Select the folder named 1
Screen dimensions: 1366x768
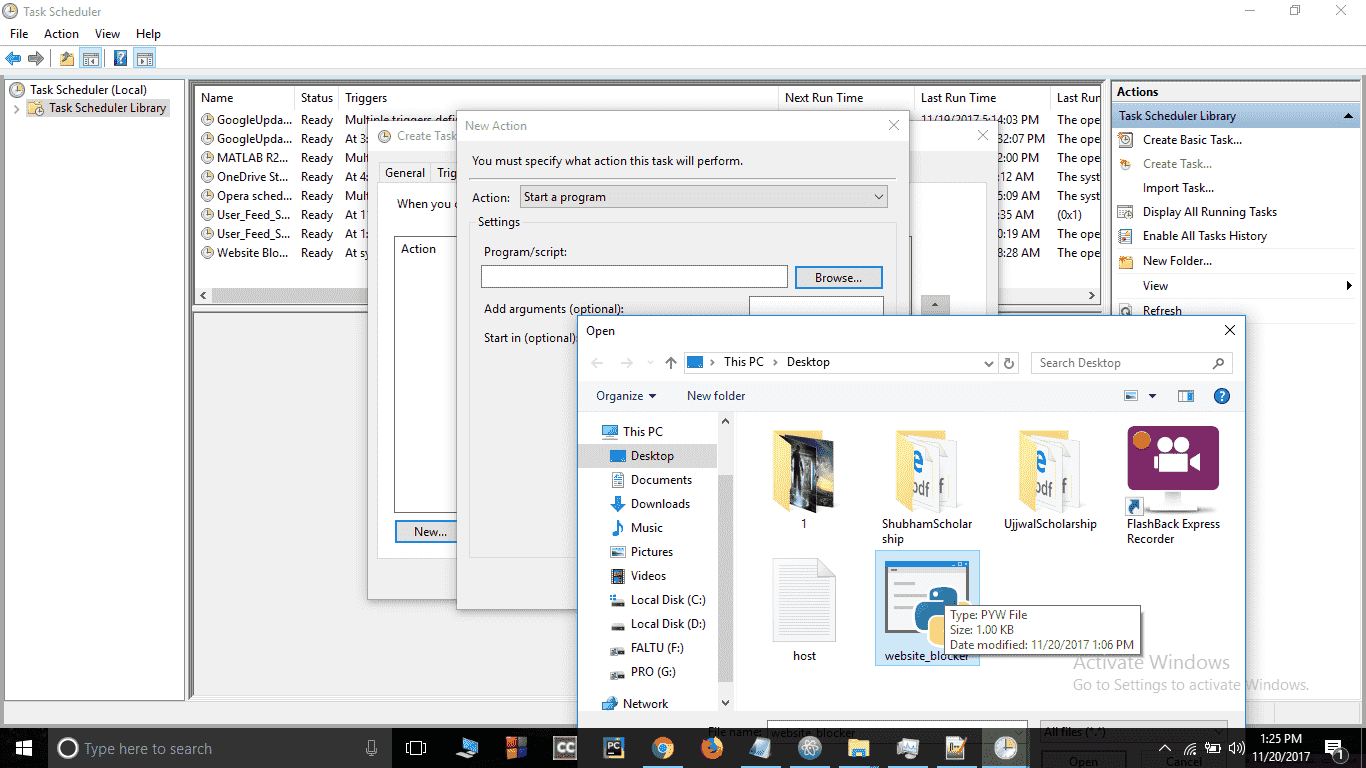point(803,478)
